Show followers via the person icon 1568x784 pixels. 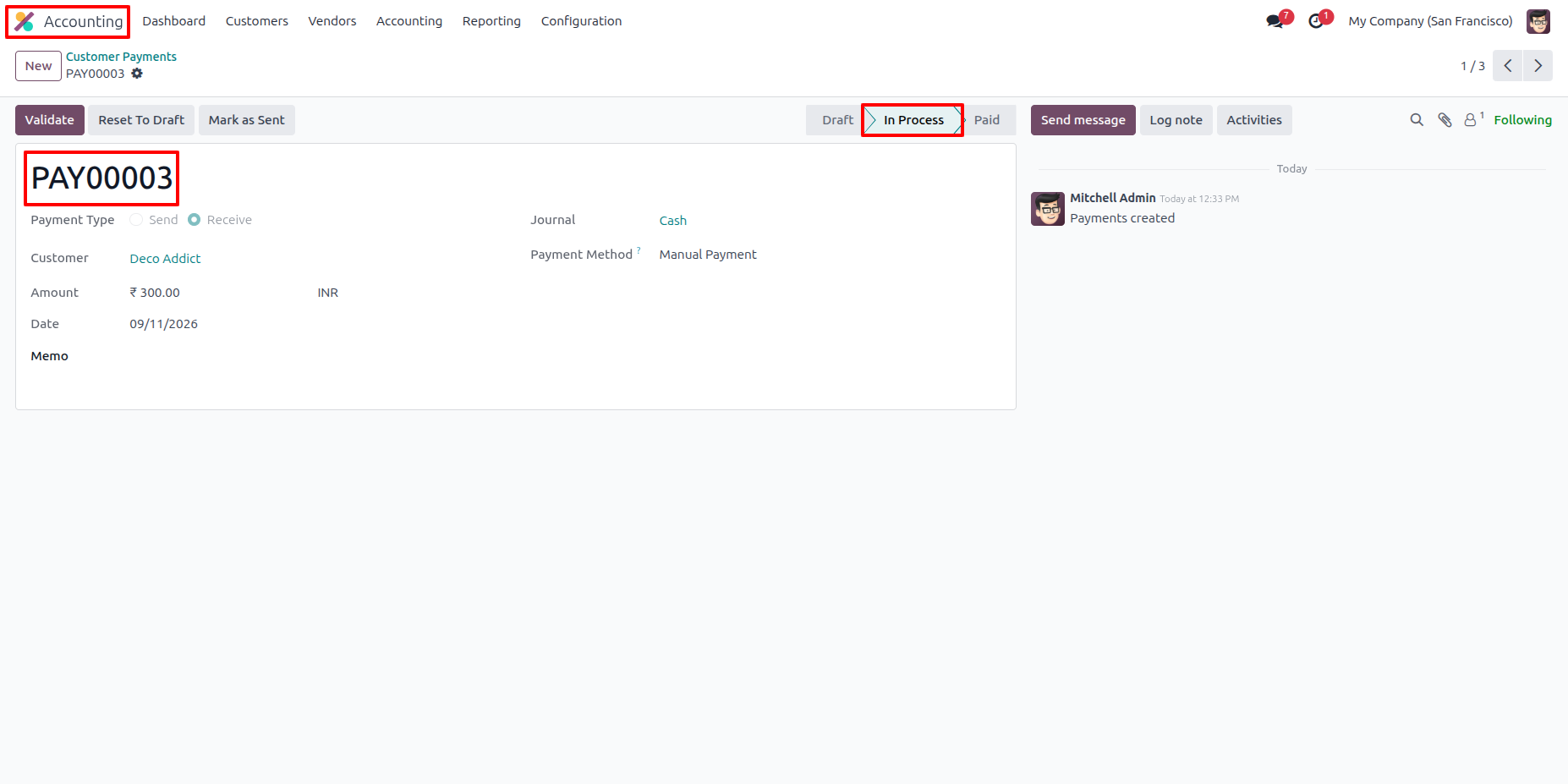(x=1471, y=120)
